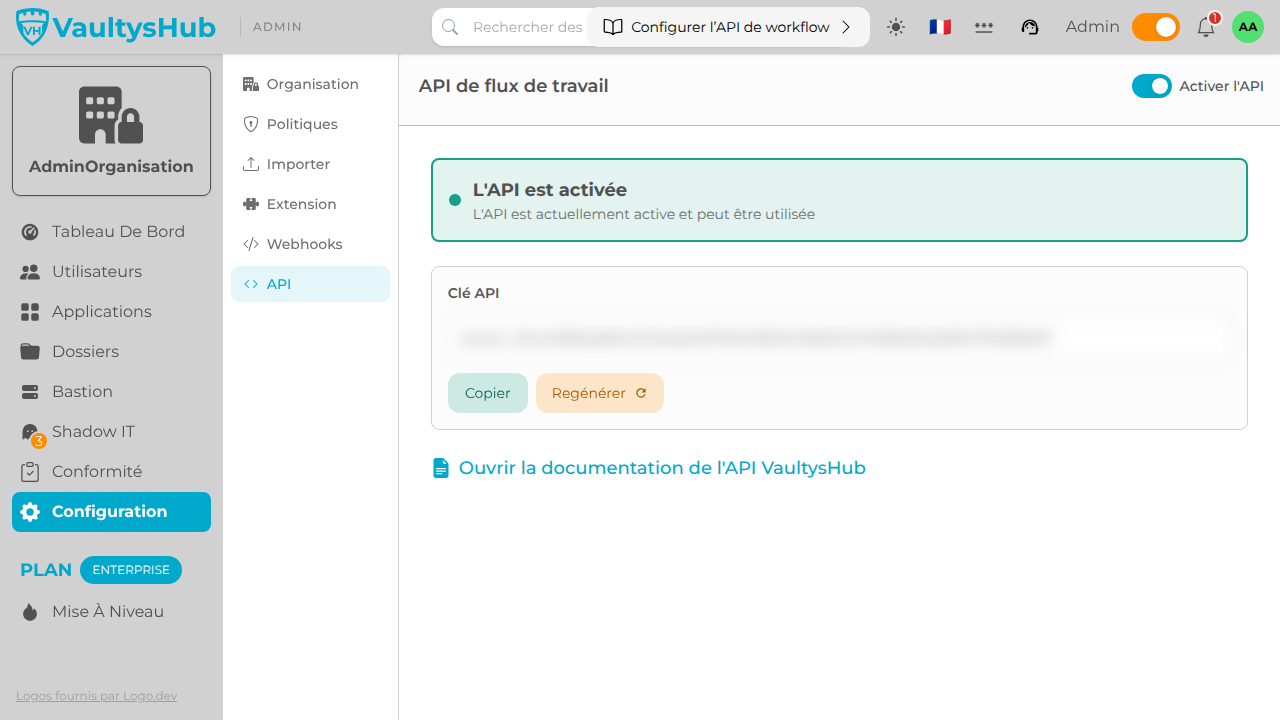Viewport: 1280px width, 720px height.
Task: Click the Webhooks code icon
Action: 251,244
